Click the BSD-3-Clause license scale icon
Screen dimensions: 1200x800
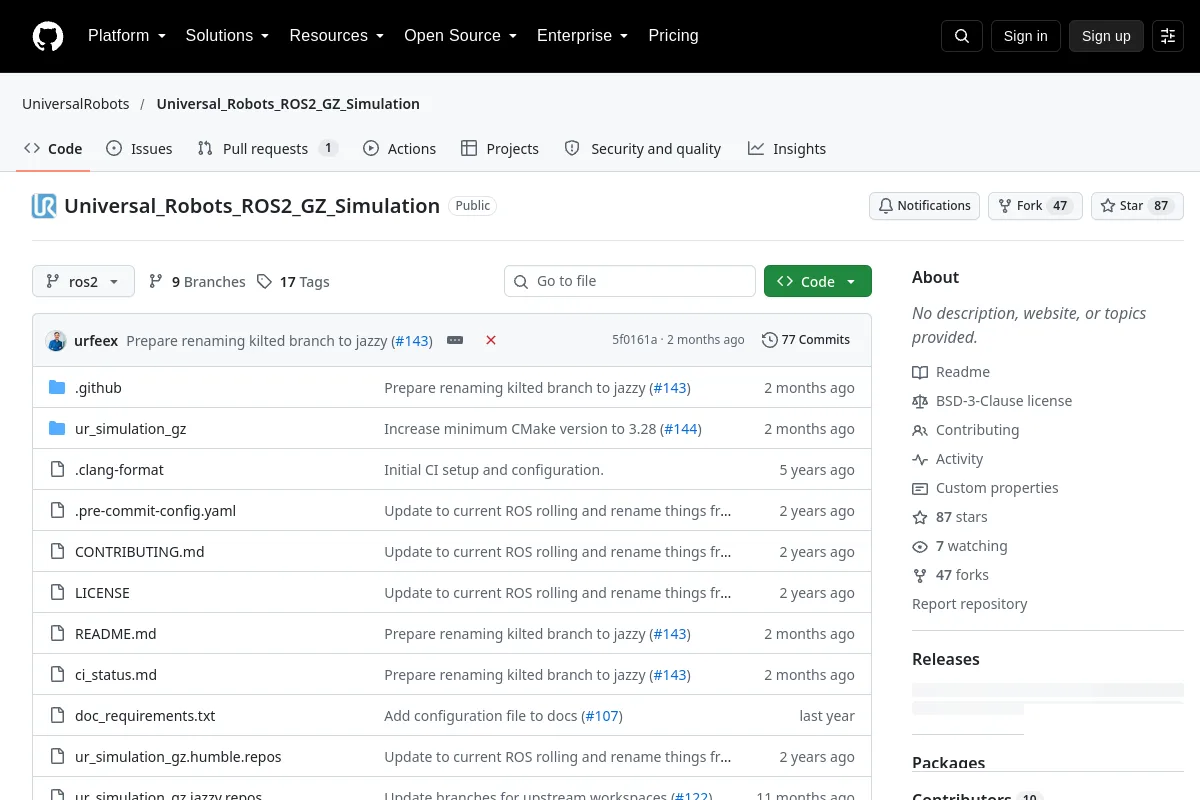[920, 401]
